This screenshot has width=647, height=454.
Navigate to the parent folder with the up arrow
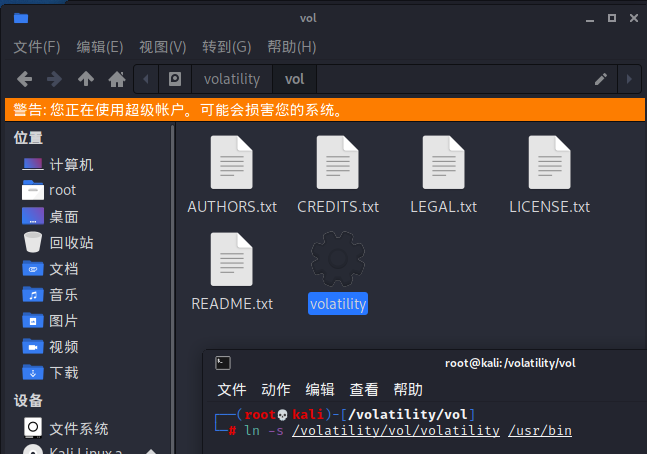pos(86,79)
